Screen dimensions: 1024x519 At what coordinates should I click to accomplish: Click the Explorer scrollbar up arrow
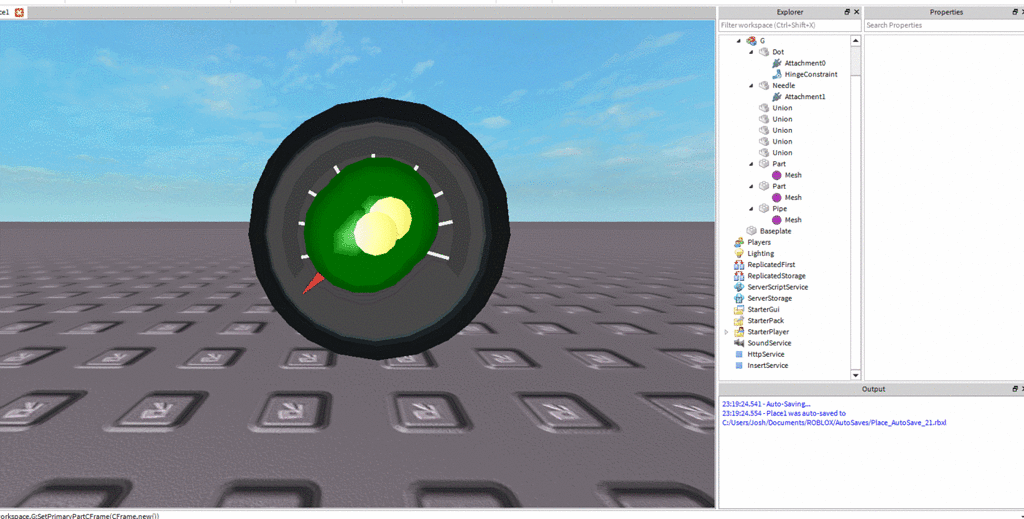(856, 40)
